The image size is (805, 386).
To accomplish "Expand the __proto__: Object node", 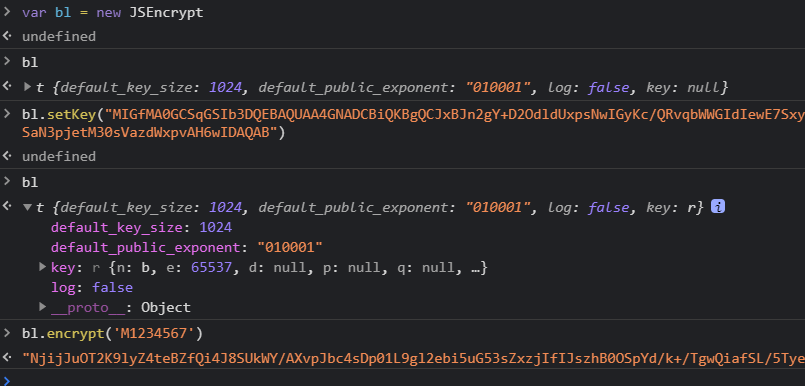I will tap(43, 307).
